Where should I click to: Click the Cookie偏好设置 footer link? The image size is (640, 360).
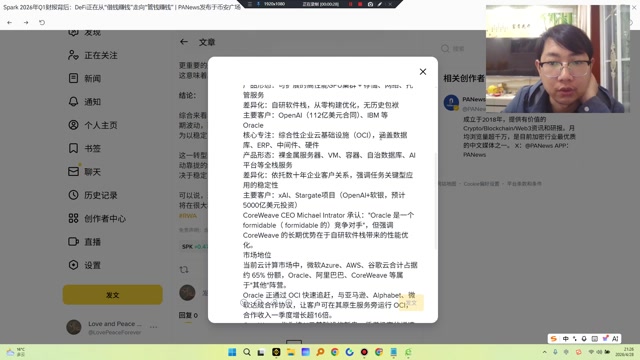[x=481, y=184]
